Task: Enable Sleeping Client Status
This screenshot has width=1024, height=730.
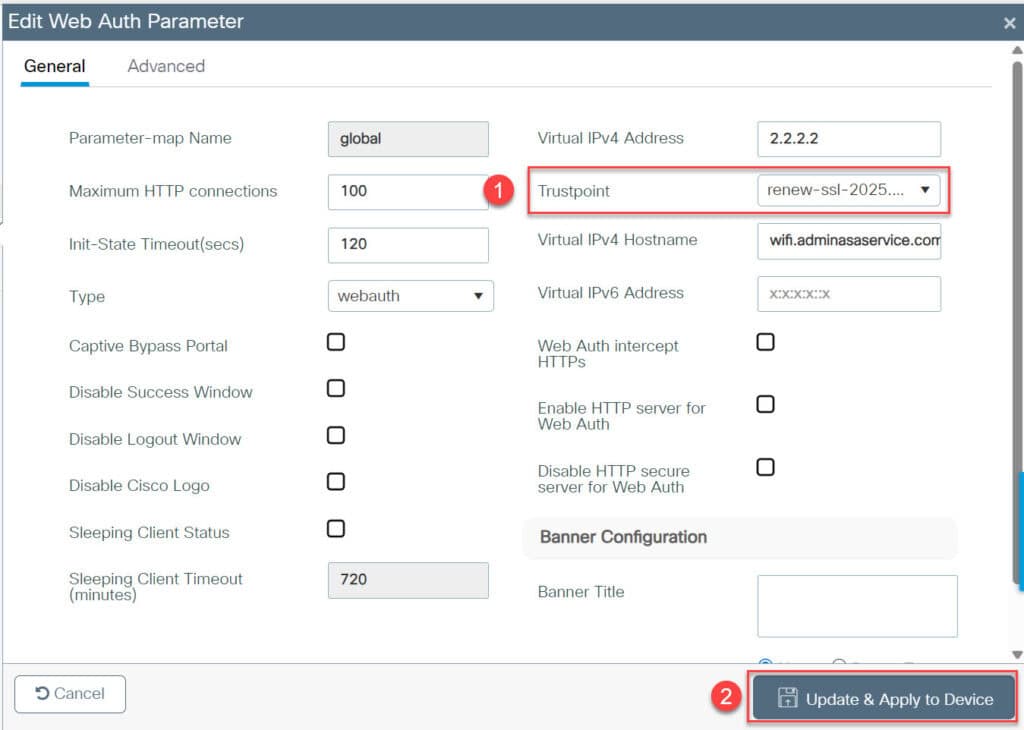Action: (336, 528)
